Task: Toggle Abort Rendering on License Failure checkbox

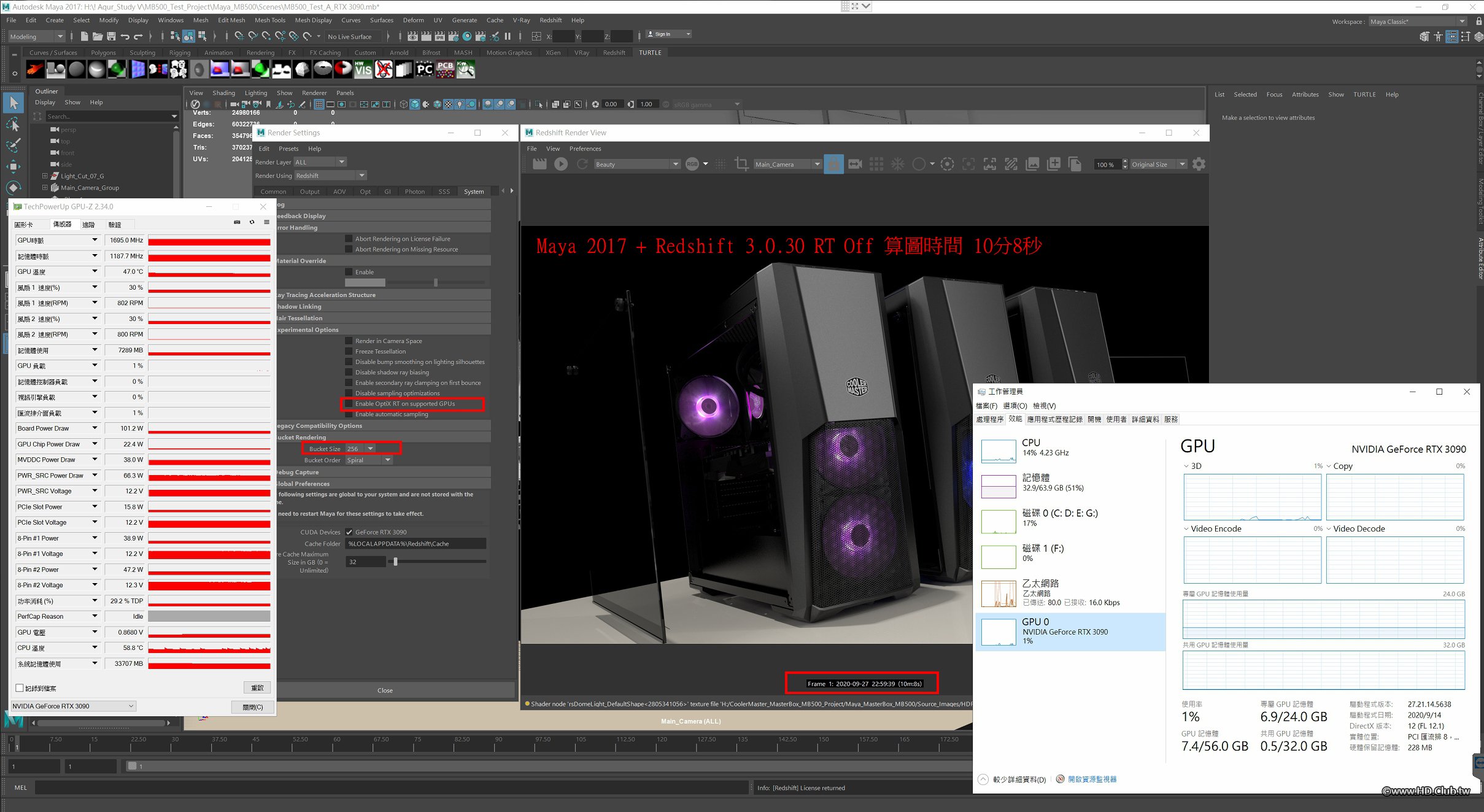Action: coord(349,239)
